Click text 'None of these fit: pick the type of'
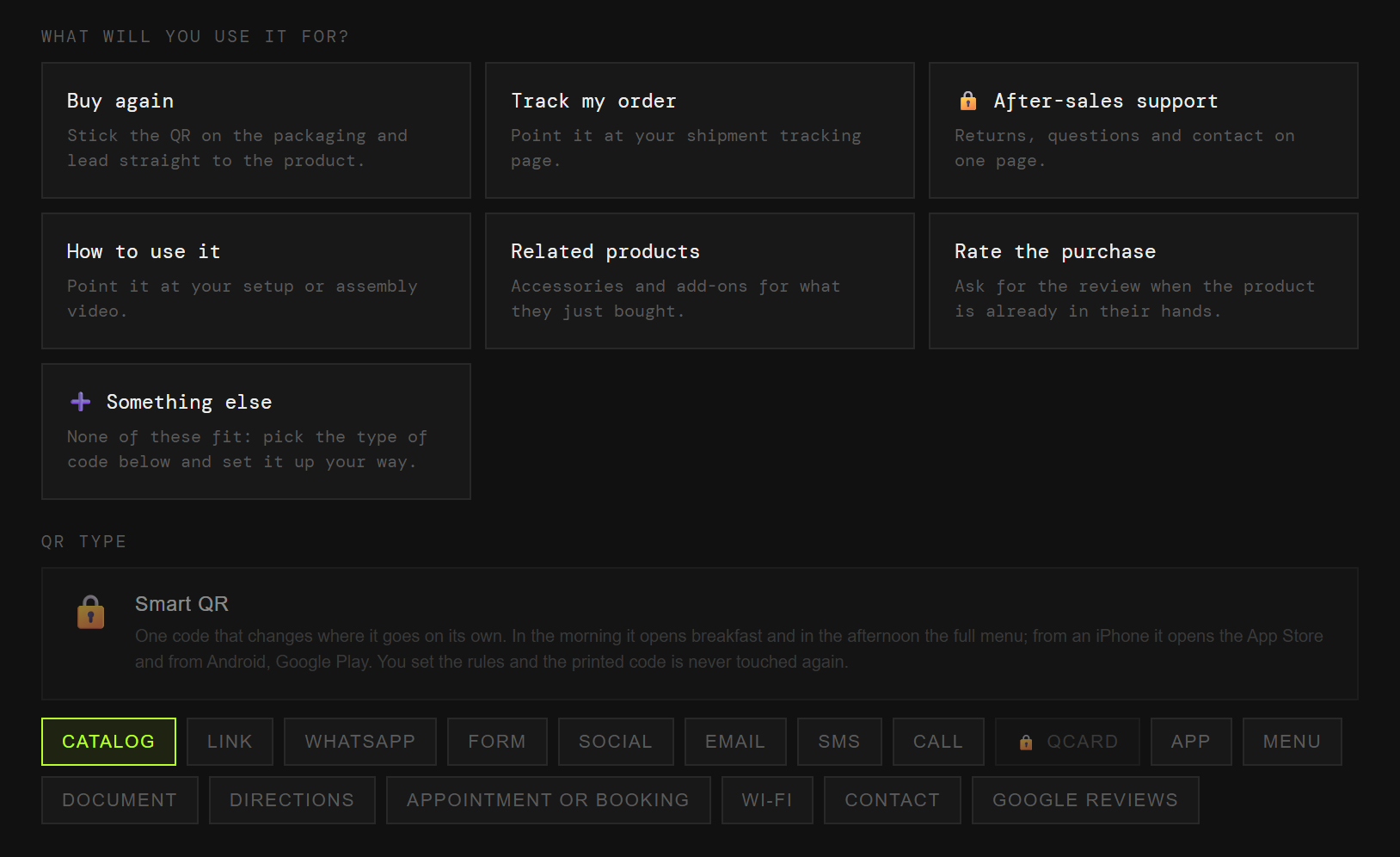 click(x=248, y=437)
